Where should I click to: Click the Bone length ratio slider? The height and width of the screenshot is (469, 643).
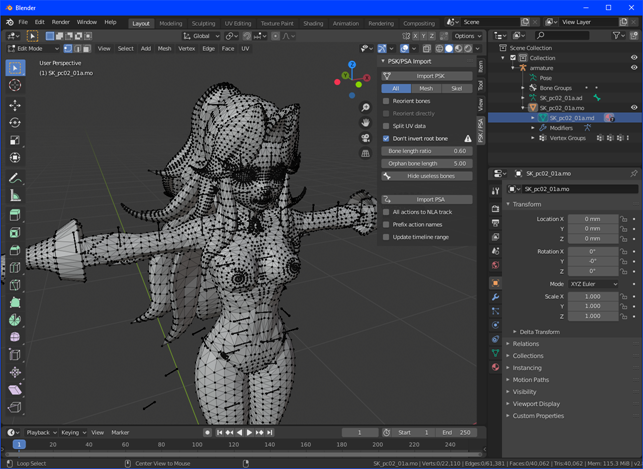coord(427,151)
